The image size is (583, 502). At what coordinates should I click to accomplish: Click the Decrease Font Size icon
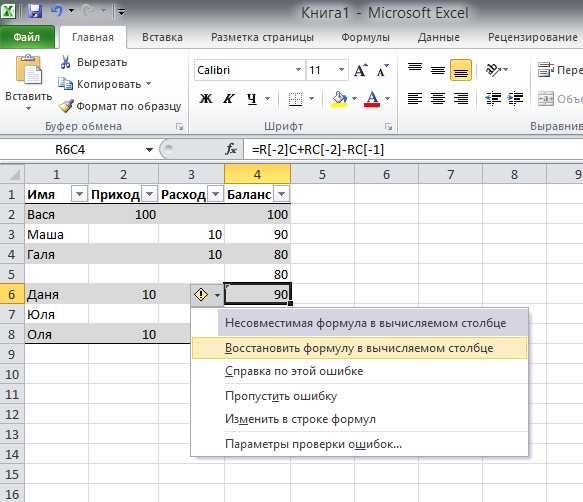click(x=382, y=70)
